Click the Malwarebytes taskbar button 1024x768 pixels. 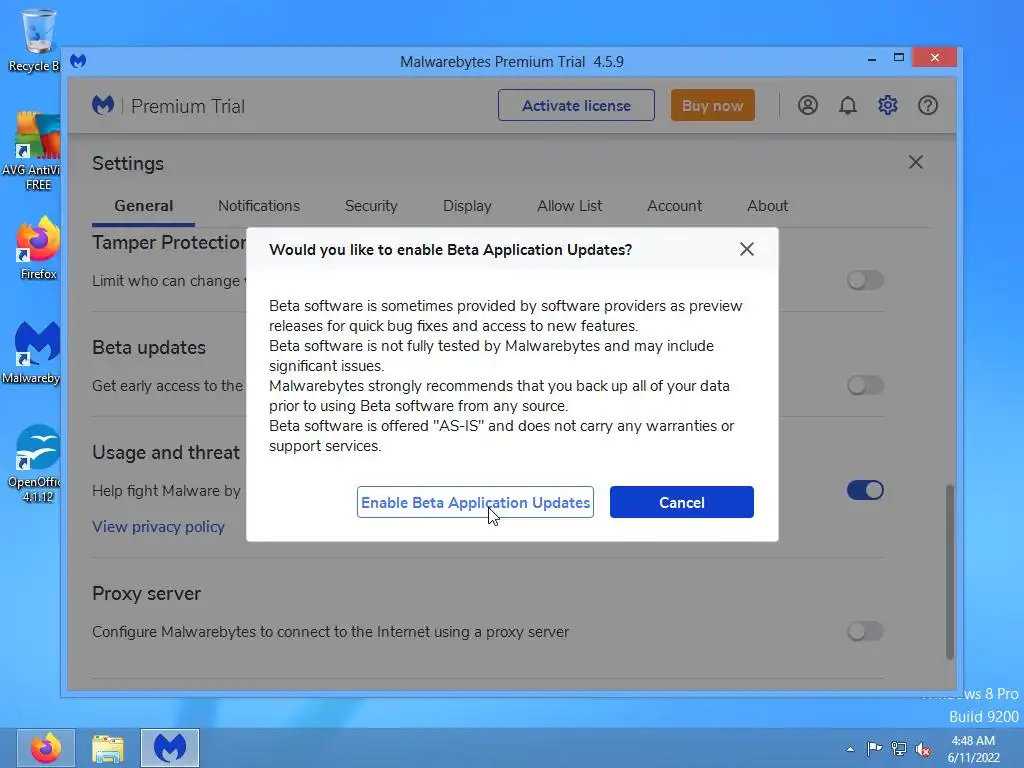click(x=170, y=748)
